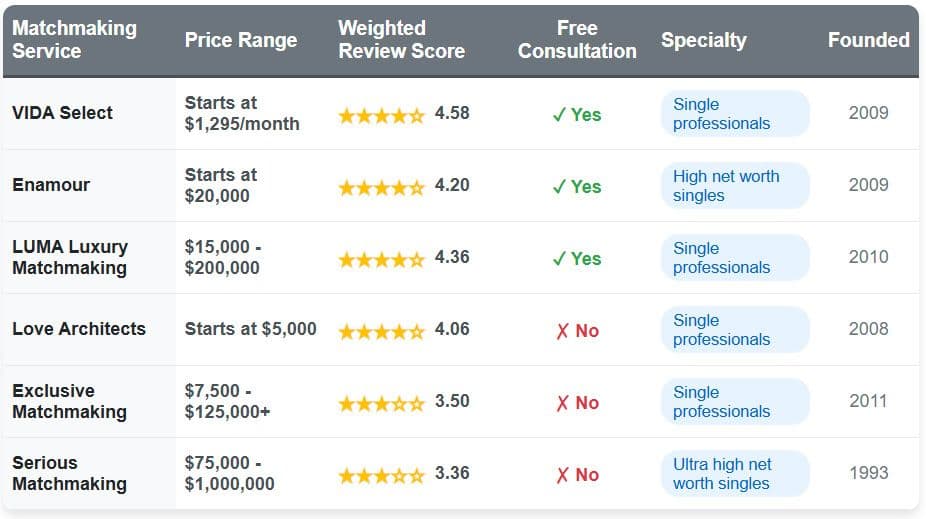This screenshot has width=926, height=519.
Task: Click the green check for VIDA Select
Action: 559,115
